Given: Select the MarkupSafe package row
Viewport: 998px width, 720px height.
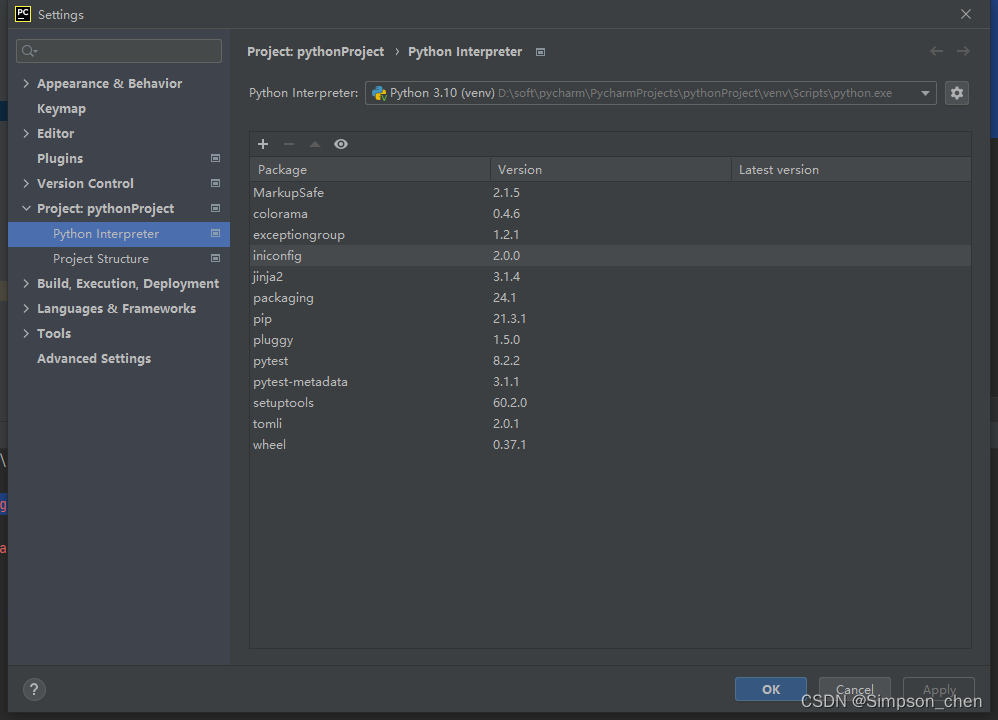Looking at the screenshot, I should click(610, 192).
